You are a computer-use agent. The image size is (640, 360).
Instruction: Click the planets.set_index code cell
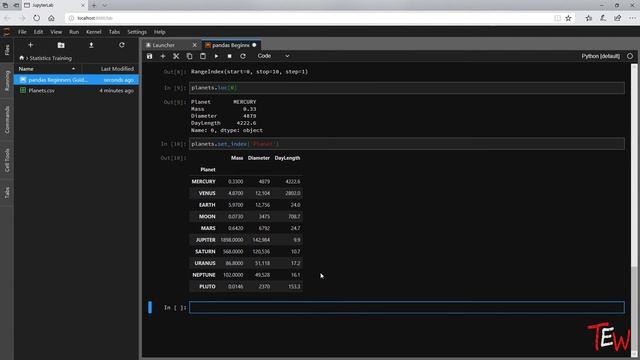407,144
